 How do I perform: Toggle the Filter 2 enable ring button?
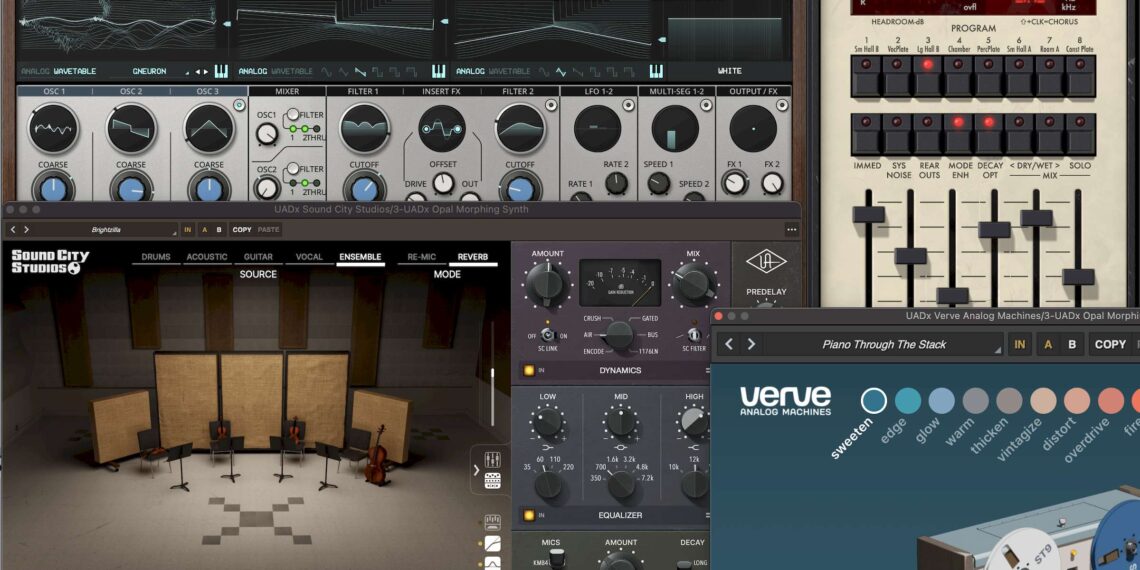click(x=550, y=105)
